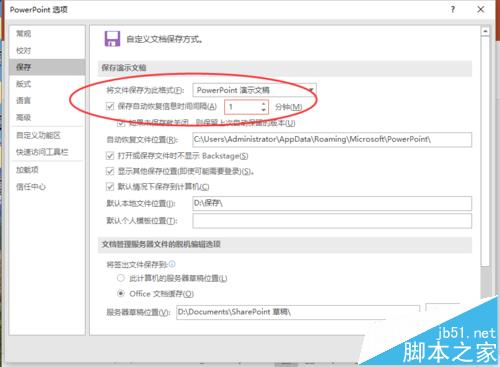The height and width of the screenshot is (367, 500).
Task: Click the 默认个人模板位置 field
Action: (x=332, y=221)
